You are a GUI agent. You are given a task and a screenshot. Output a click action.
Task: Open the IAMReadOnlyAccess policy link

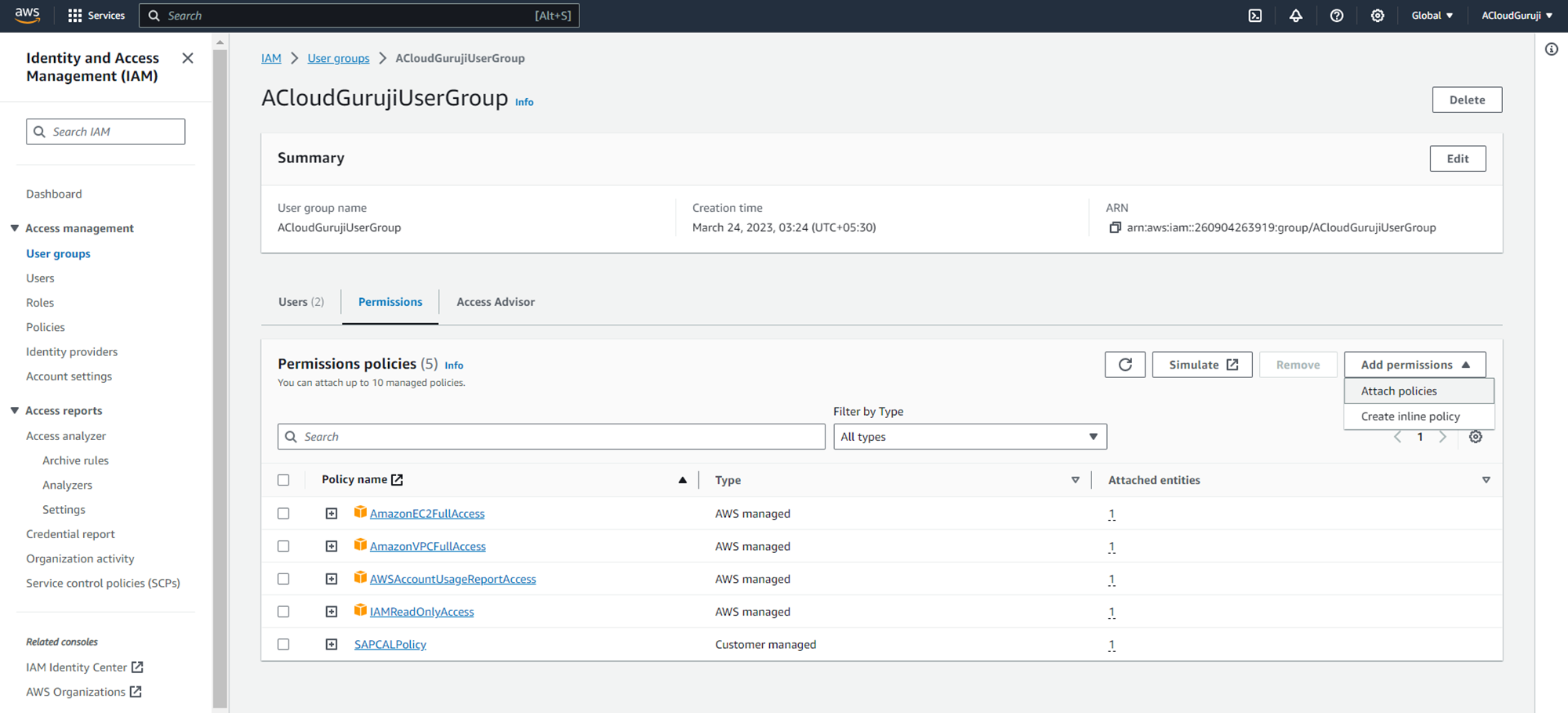(x=422, y=612)
